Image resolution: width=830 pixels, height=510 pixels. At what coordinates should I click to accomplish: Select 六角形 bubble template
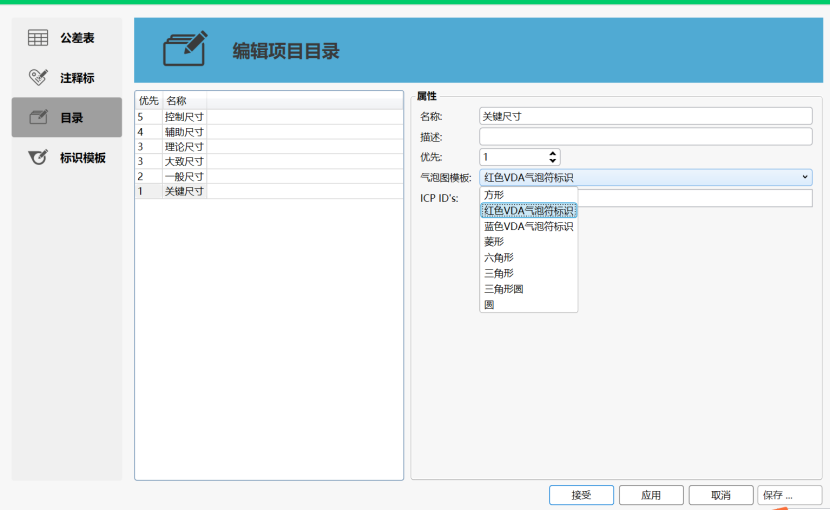tap(498, 258)
